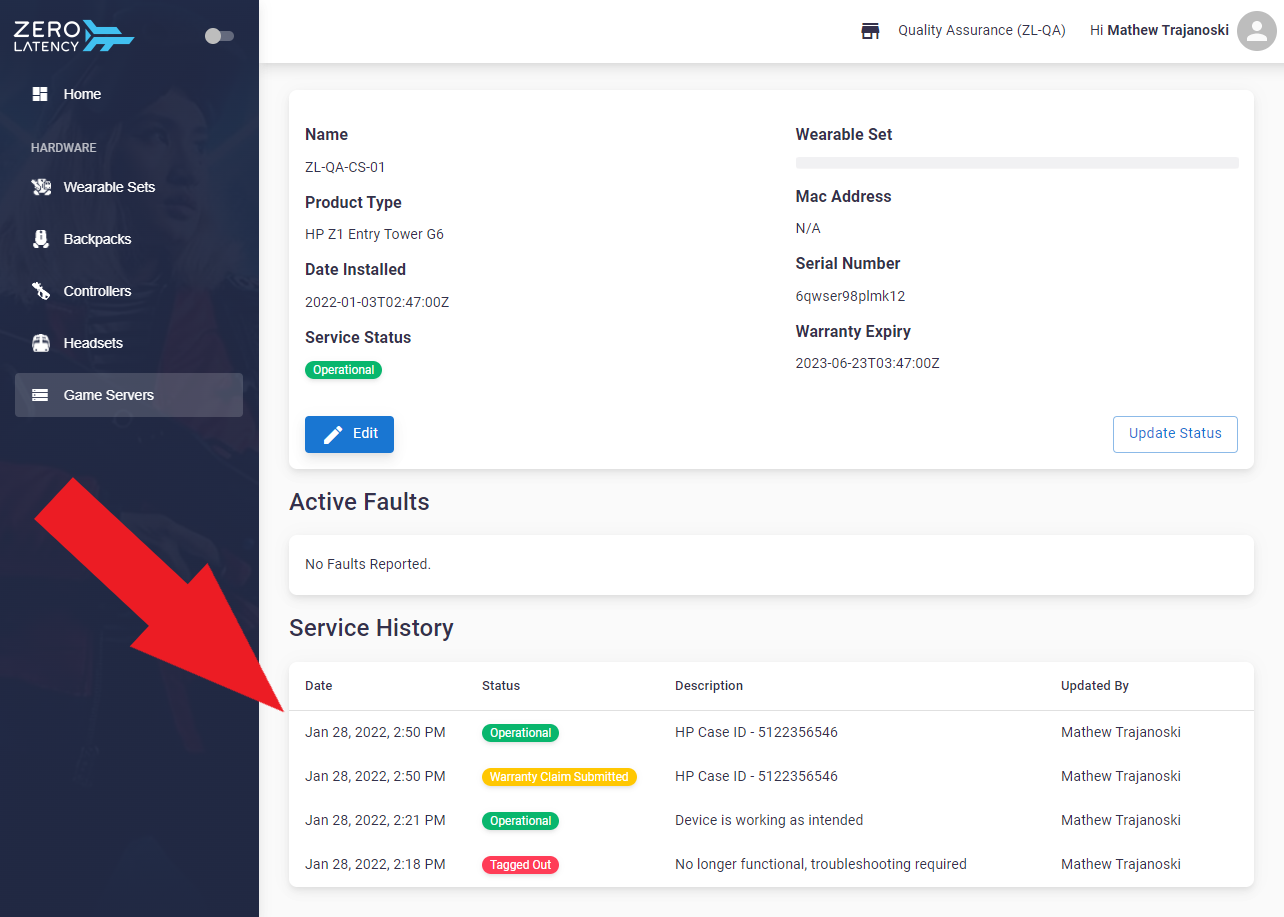Go to Backpacks section

coord(129,239)
